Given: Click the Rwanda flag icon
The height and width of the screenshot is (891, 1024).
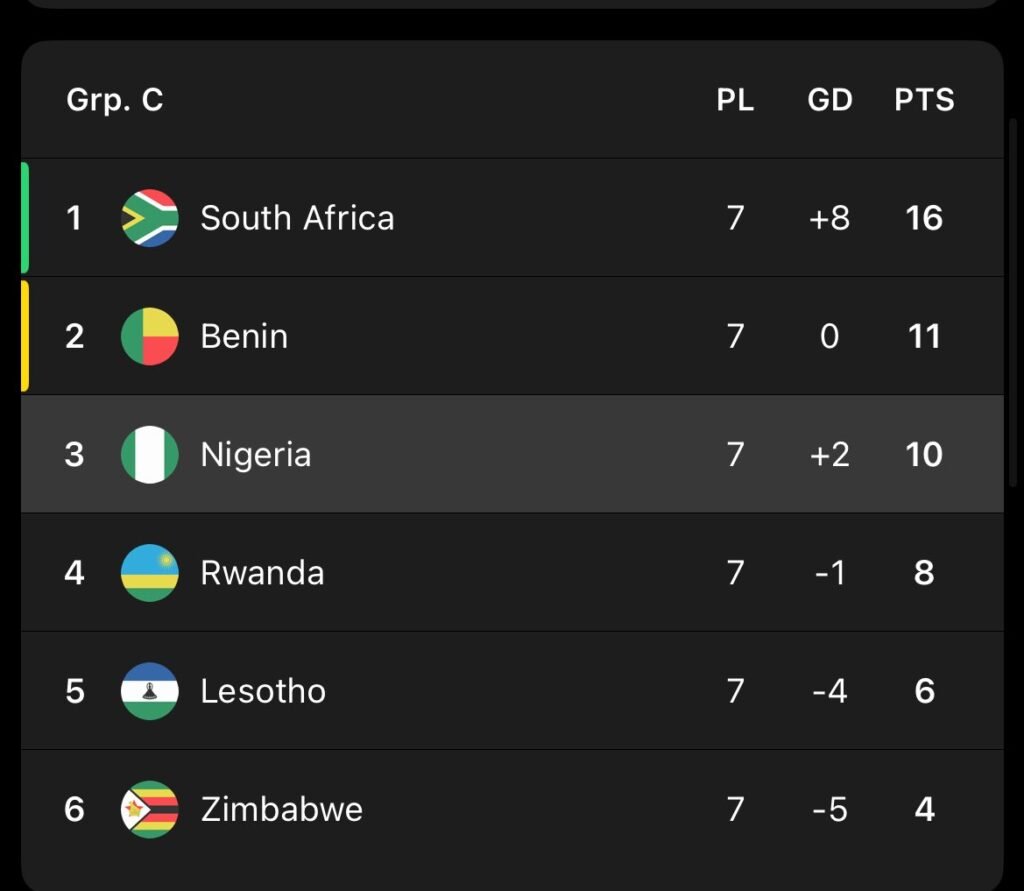Looking at the screenshot, I should (150, 573).
